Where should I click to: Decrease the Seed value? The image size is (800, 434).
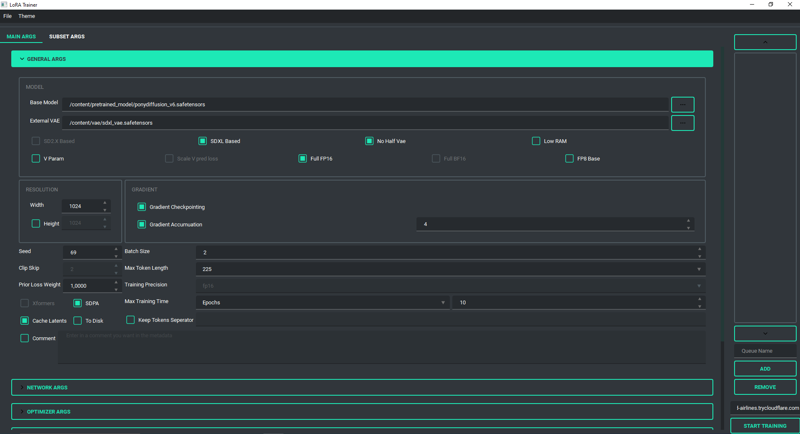coord(116,256)
